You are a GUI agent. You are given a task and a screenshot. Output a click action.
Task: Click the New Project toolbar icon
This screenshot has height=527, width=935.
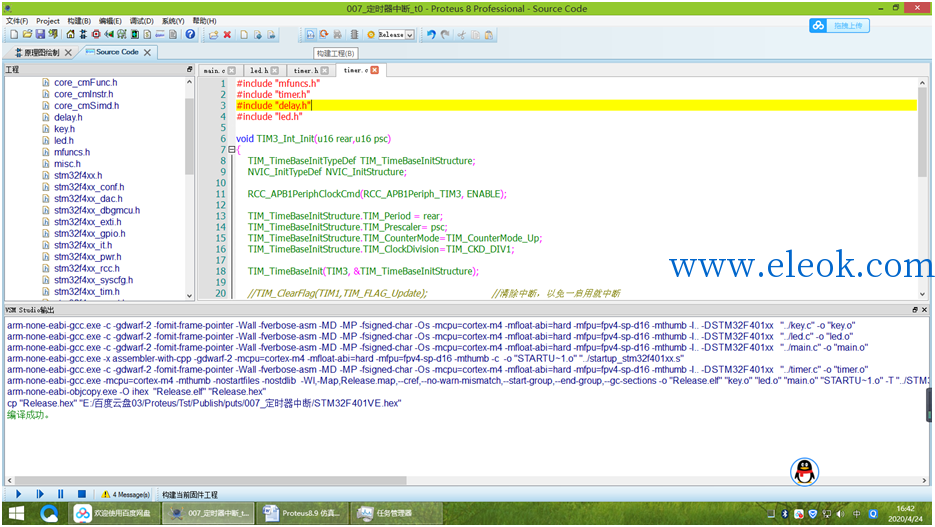pos(14,35)
